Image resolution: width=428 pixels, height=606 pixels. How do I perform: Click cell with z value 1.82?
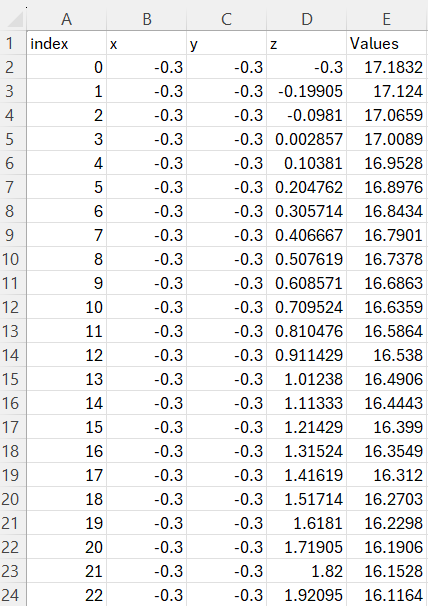tap(307, 570)
